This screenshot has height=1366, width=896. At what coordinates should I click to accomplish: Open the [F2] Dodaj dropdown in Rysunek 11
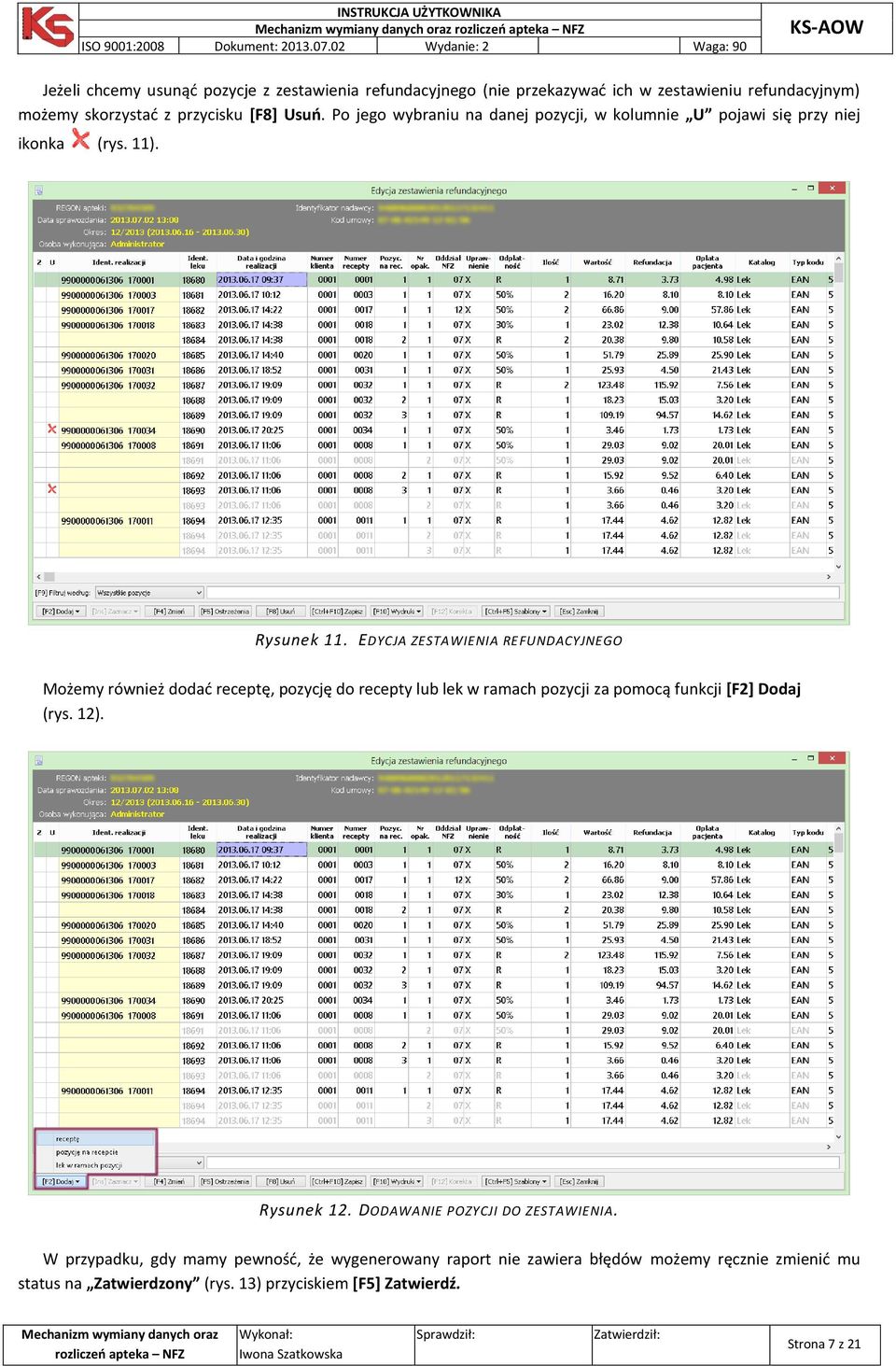[61, 612]
